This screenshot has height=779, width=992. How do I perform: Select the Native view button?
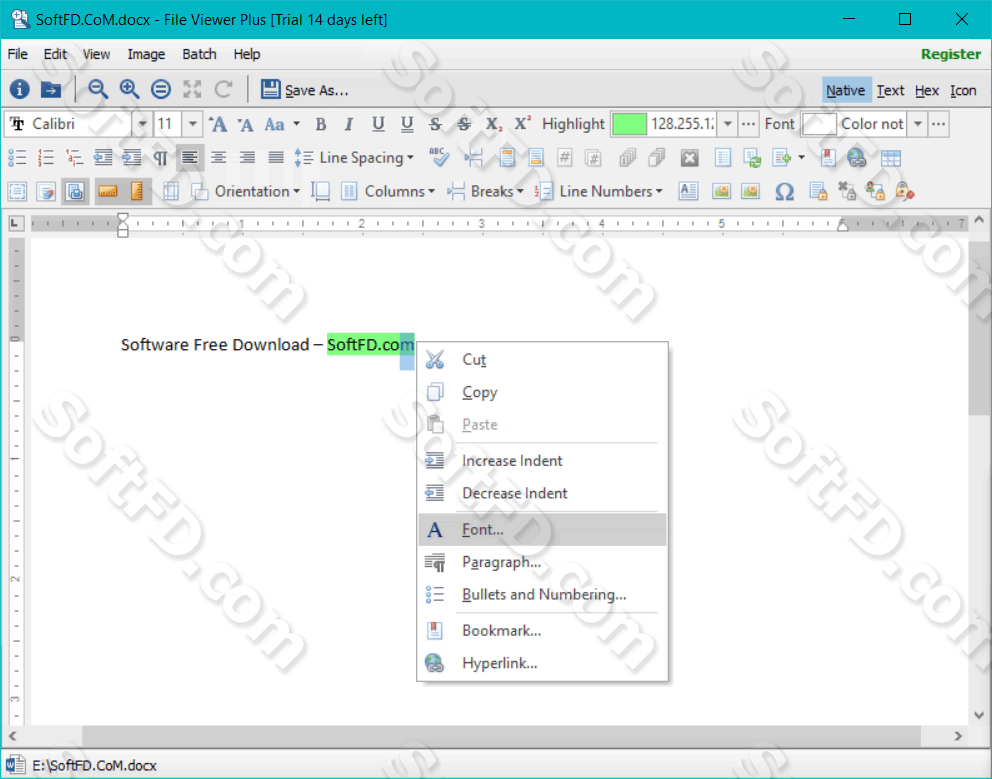coord(846,90)
